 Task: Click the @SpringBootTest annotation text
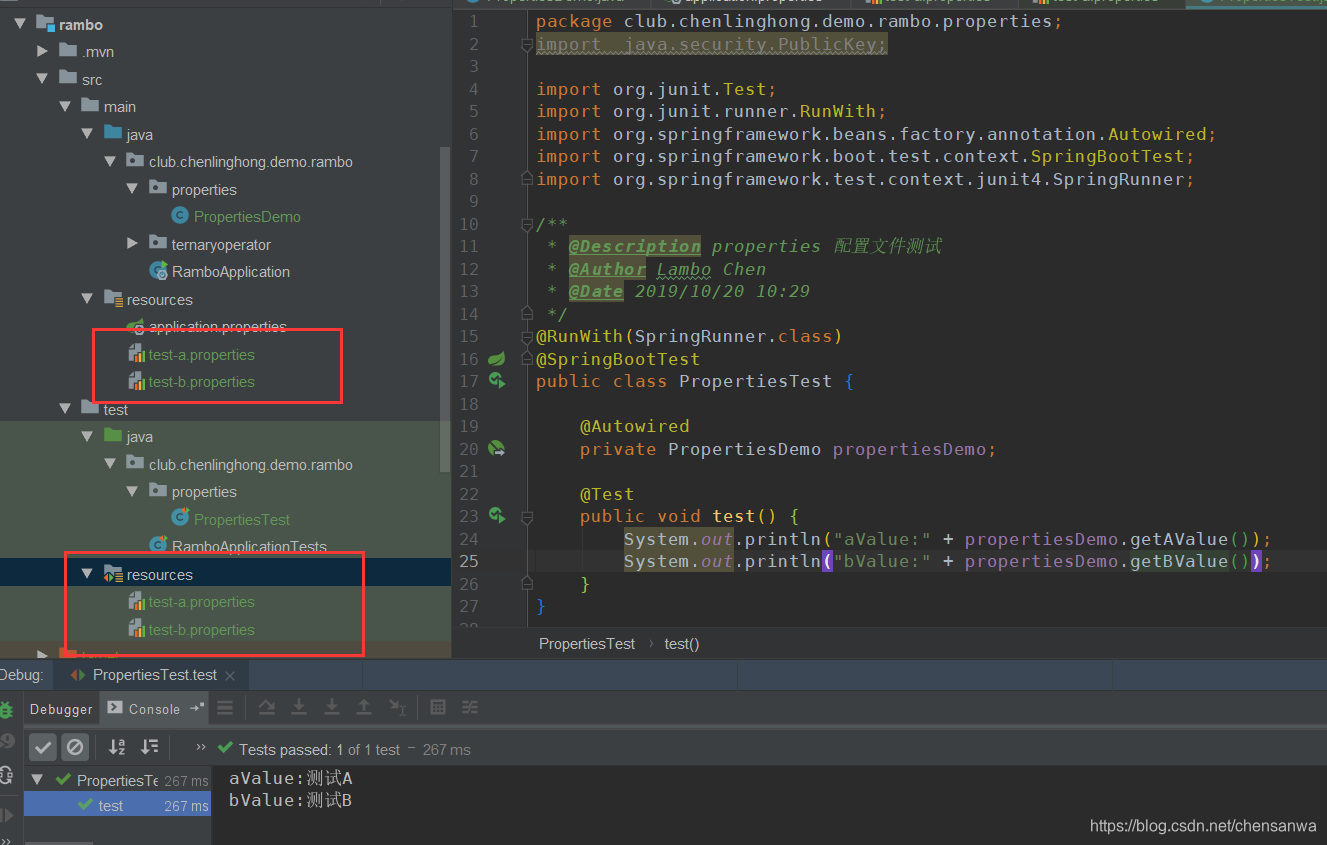coord(618,359)
